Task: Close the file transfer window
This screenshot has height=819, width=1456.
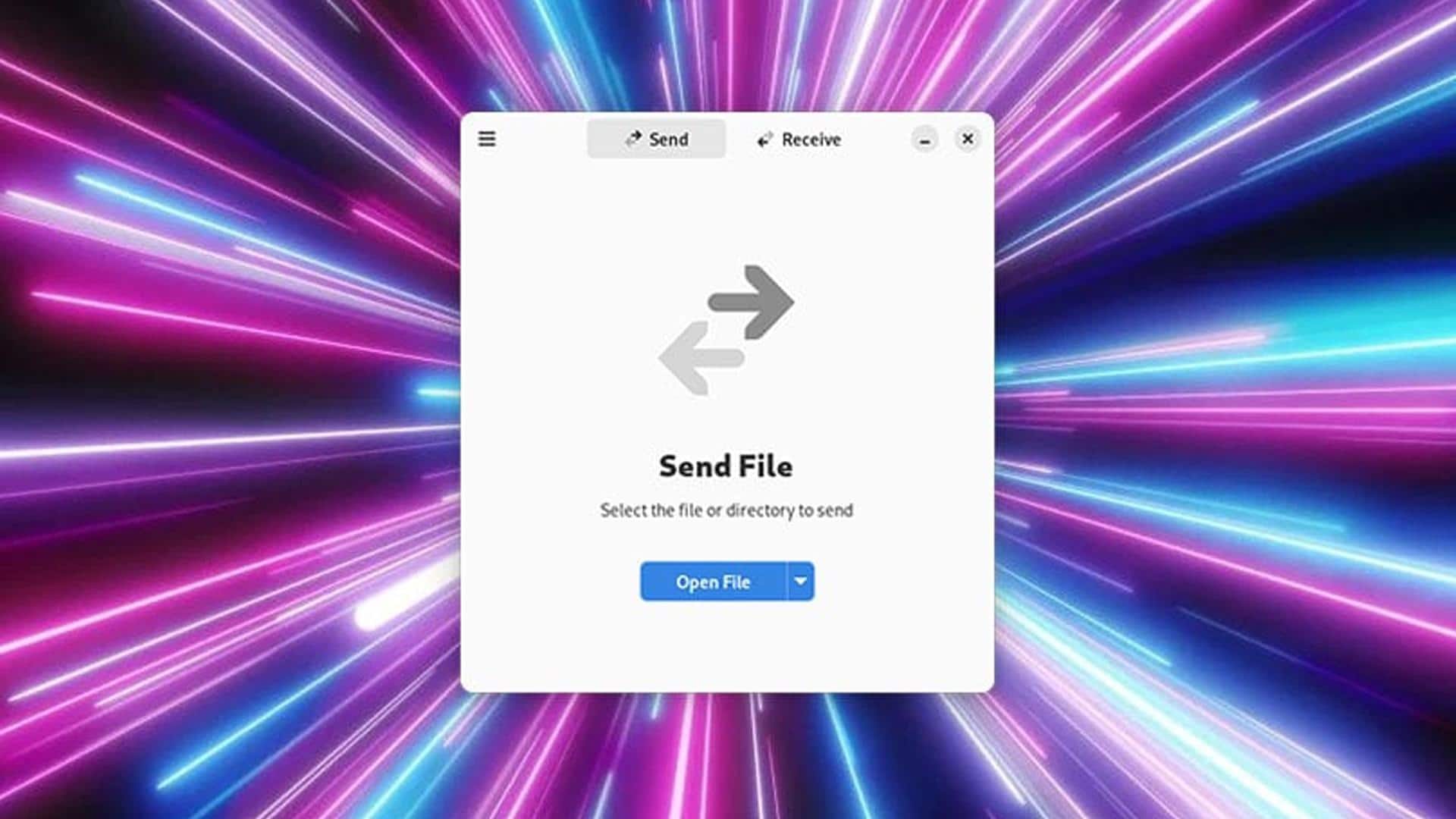Action: (968, 139)
